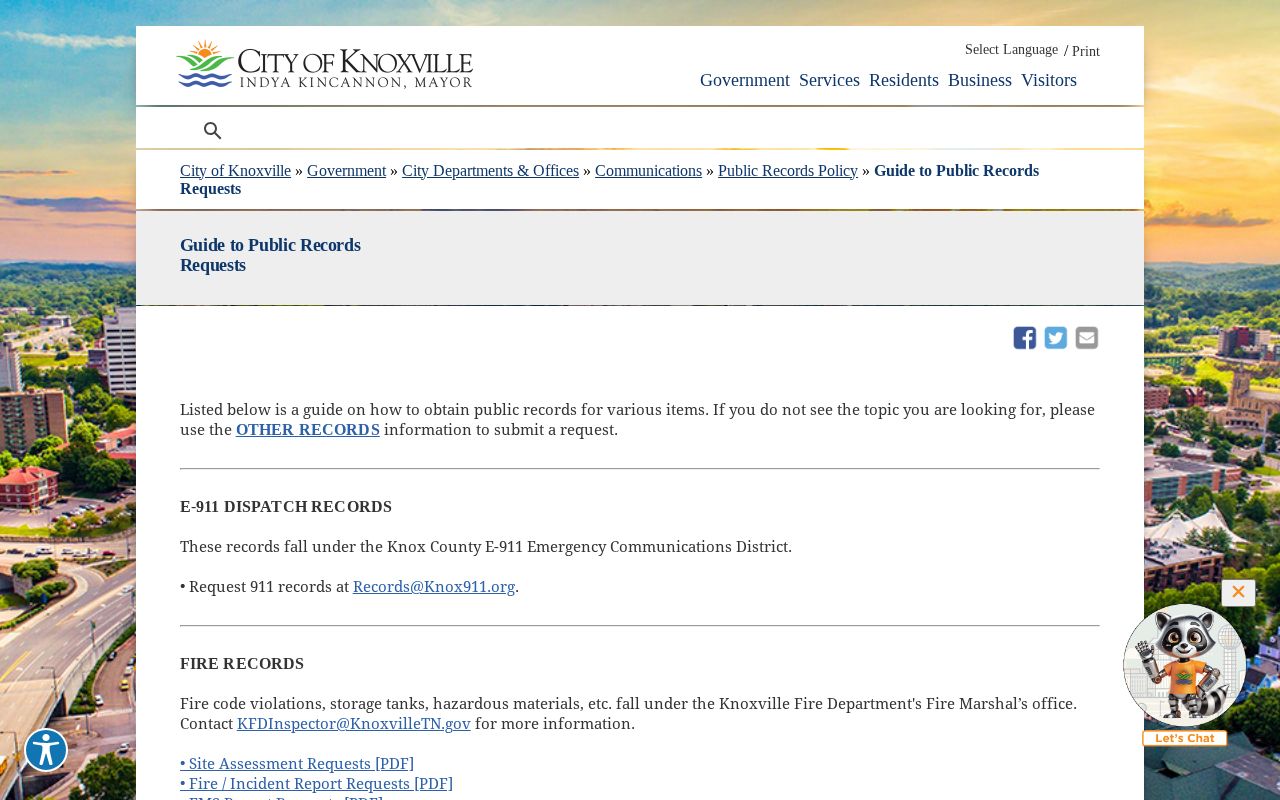This screenshot has height=800, width=1280.
Task: Go to Government breadcrumb link
Action: click(x=346, y=171)
